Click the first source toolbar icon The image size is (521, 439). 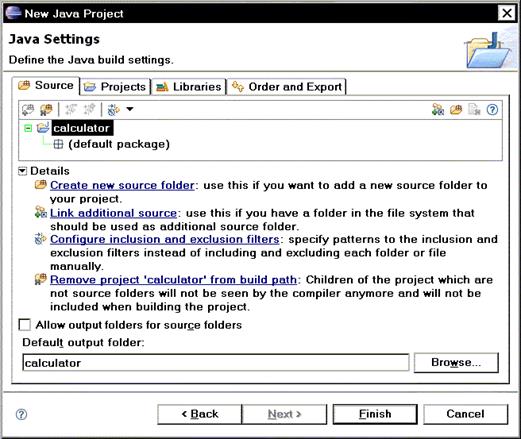(28, 109)
